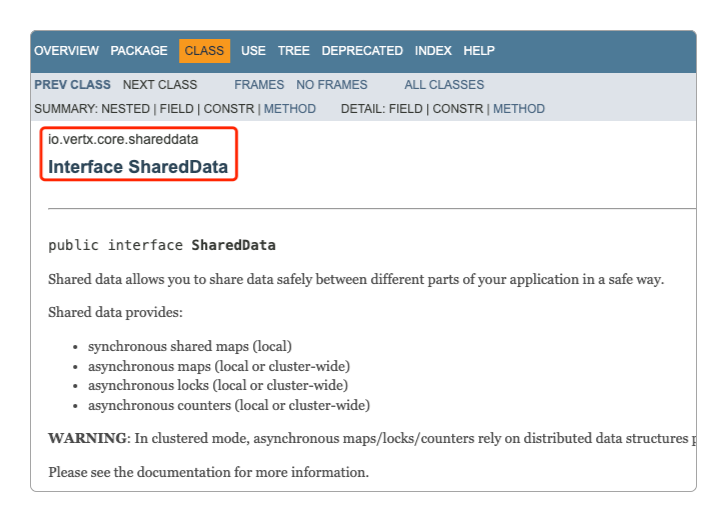Click CONSTR in the SUMMARY row
This screenshot has height=522, width=727.
click(229, 109)
